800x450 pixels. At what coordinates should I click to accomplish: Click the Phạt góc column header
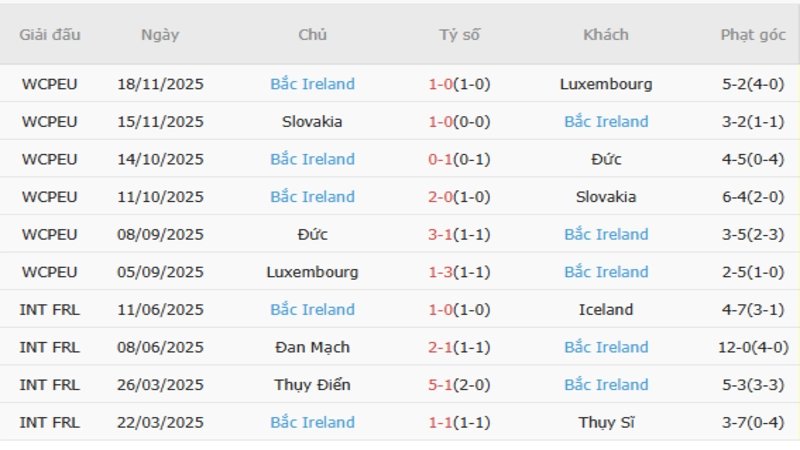pyautogui.click(x=752, y=34)
